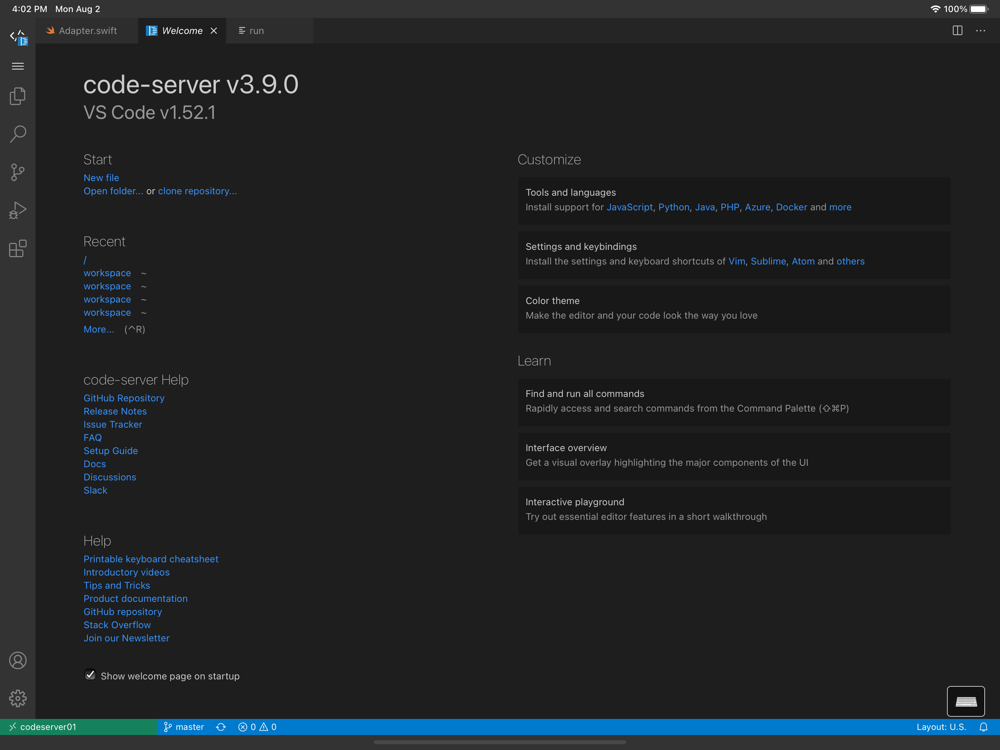Open code-server GitHub Repository link
The width and height of the screenshot is (1000, 750).
124,398
